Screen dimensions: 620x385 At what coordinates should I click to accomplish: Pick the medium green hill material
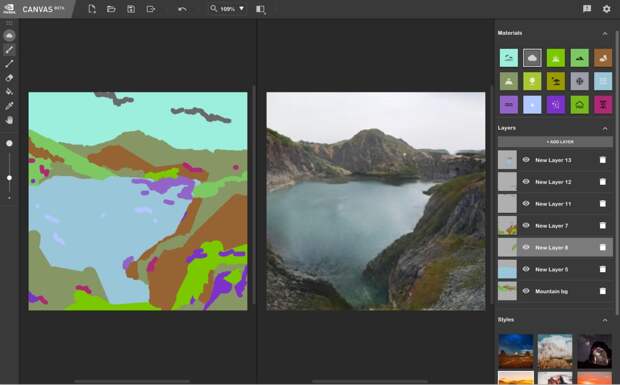point(579,58)
